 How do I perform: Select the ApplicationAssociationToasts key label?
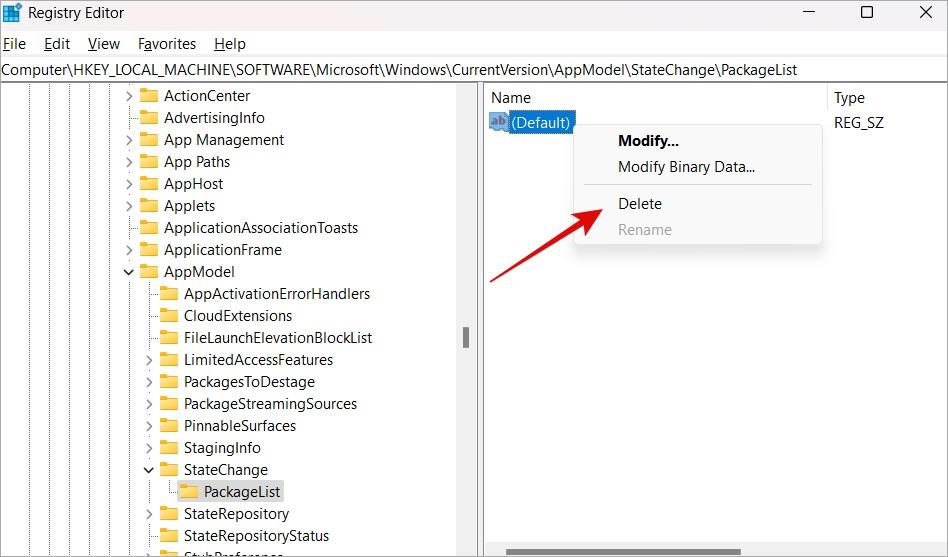[x=261, y=228]
